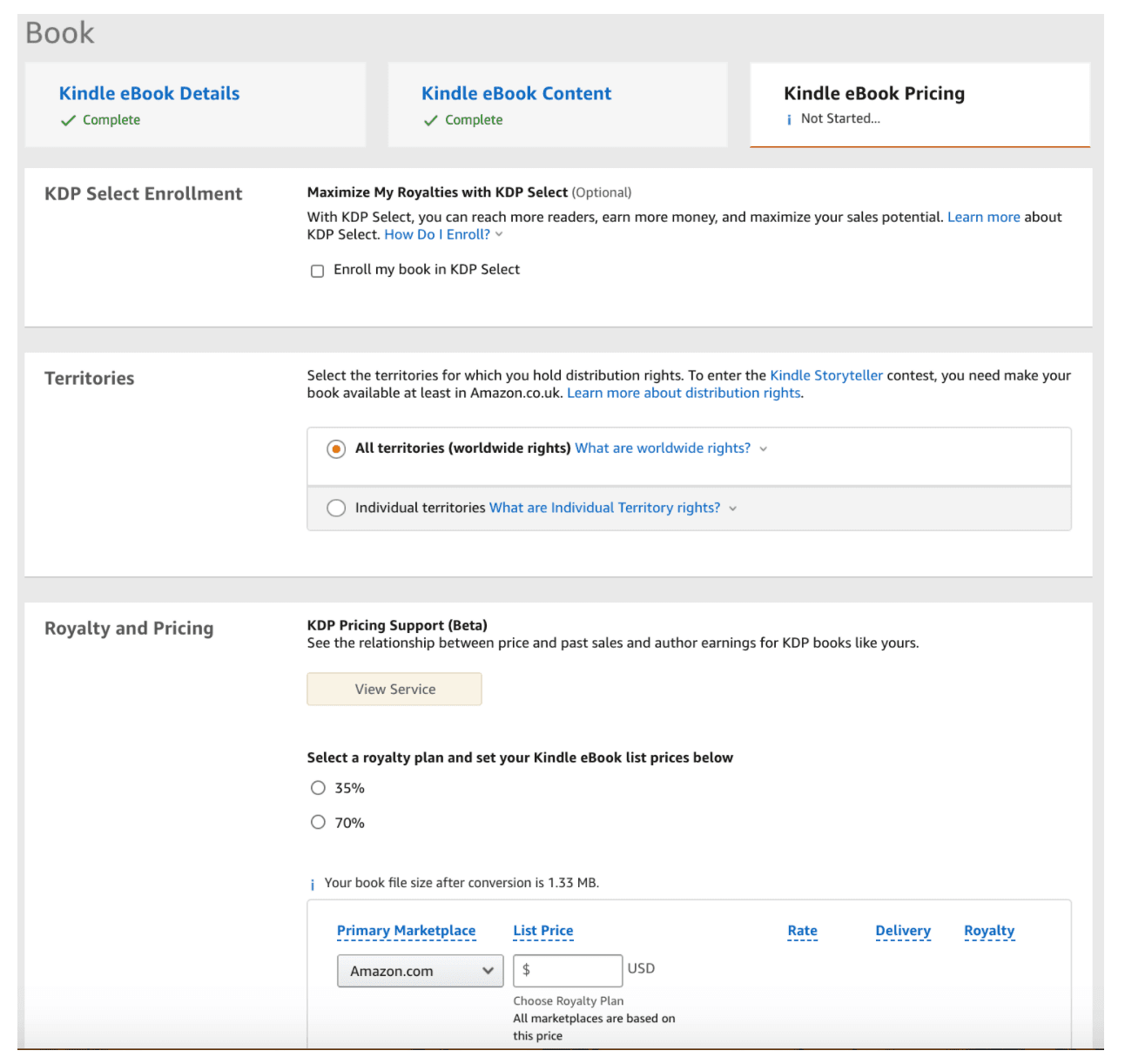Image resolution: width=1125 pixels, height=1064 pixels.
Task: Open the Kindle eBook Pricing tab
Action: tap(874, 92)
